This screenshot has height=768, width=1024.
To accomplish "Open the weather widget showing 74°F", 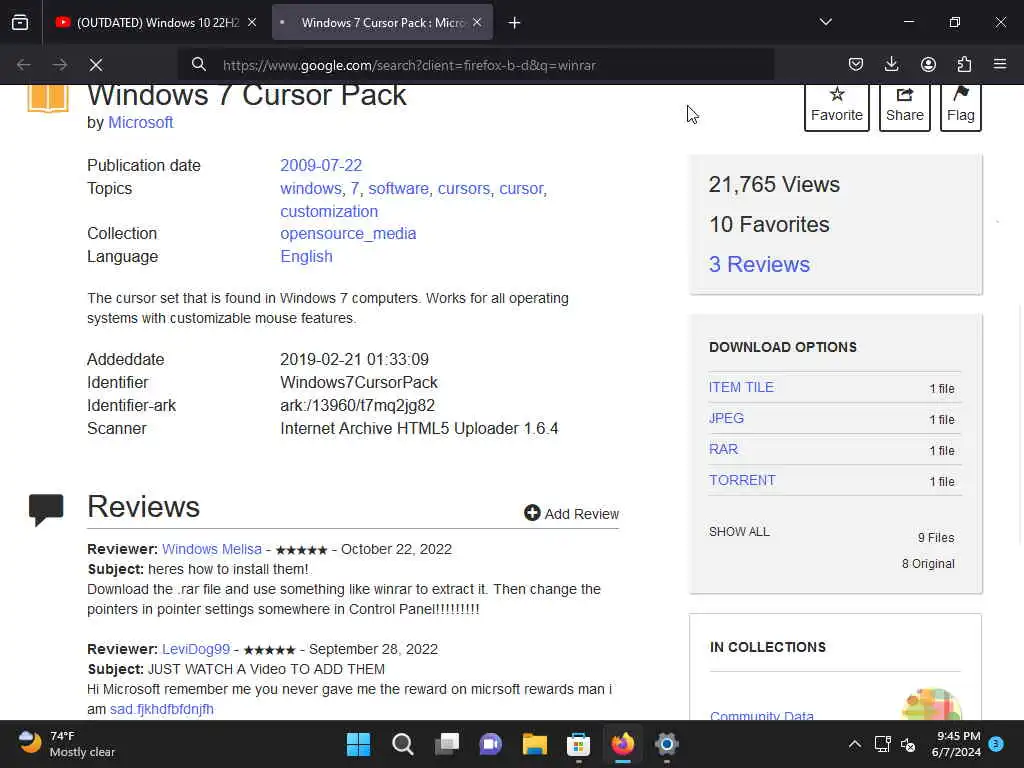I will coord(65,744).
